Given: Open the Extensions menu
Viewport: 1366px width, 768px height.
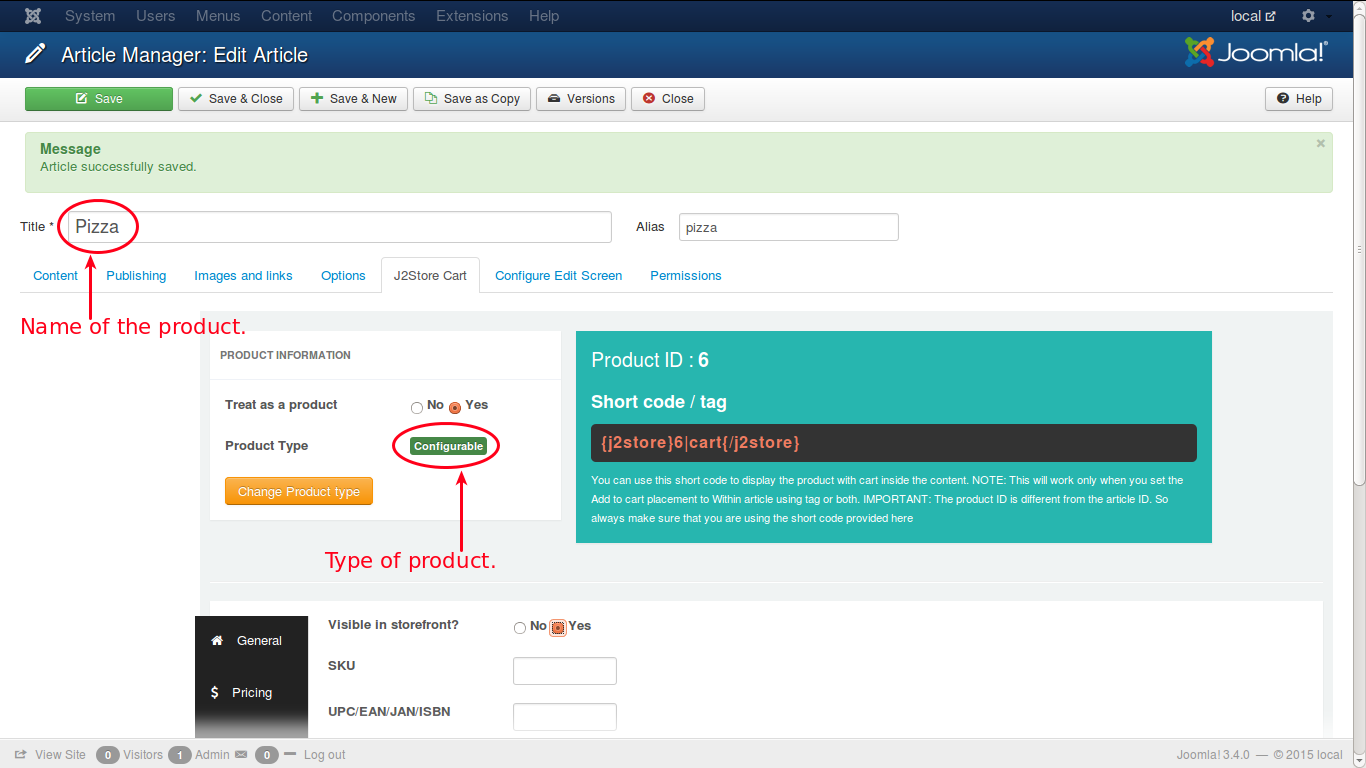Looking at the screenshot, I should 474,16.
